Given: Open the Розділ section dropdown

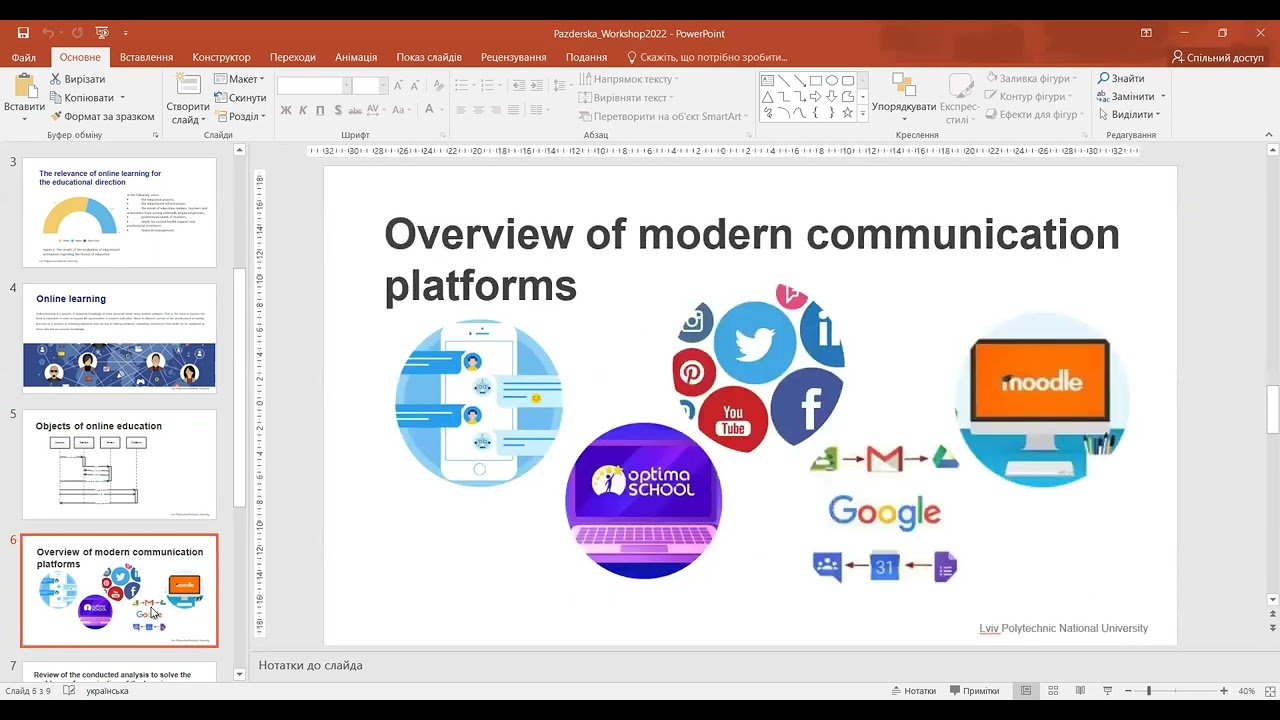Looking at the screenshot, I should coord(240,116).
